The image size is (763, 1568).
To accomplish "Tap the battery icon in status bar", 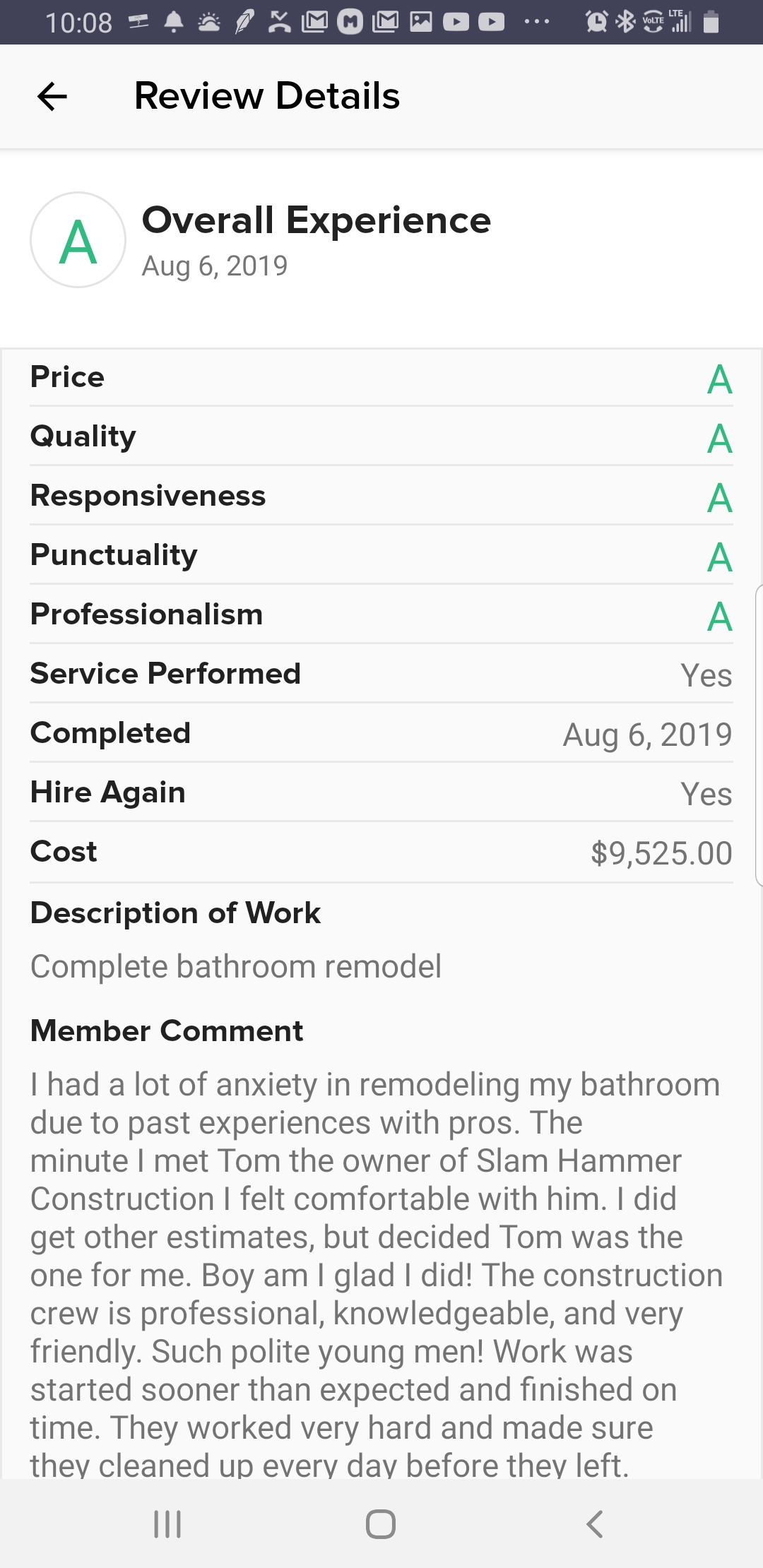I will pyautogui.click(x=711, y=22).
